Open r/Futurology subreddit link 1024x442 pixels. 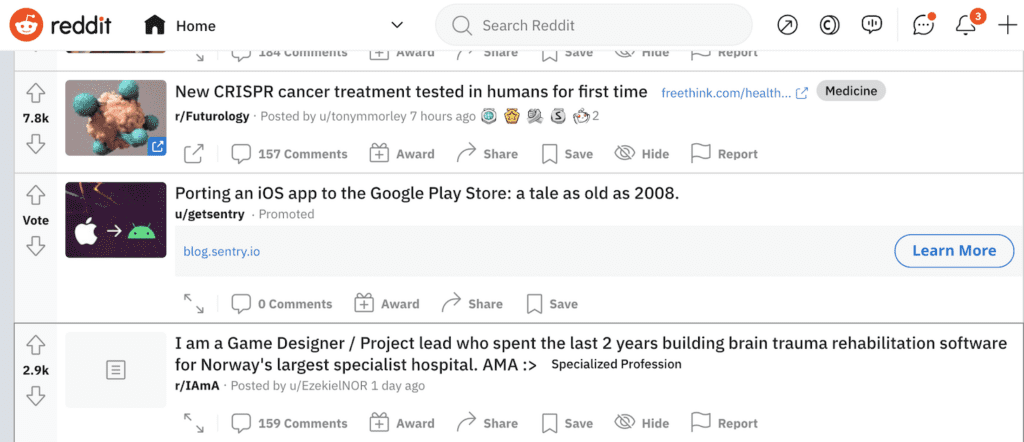pos(212,116)
